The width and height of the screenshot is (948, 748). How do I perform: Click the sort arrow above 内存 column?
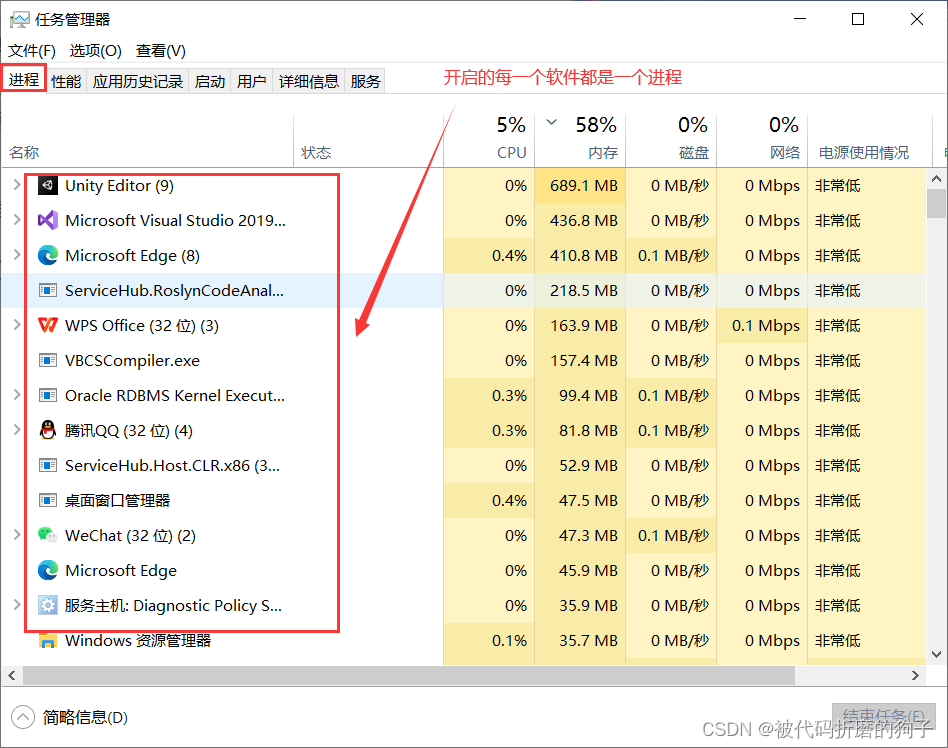pos(551,122)
